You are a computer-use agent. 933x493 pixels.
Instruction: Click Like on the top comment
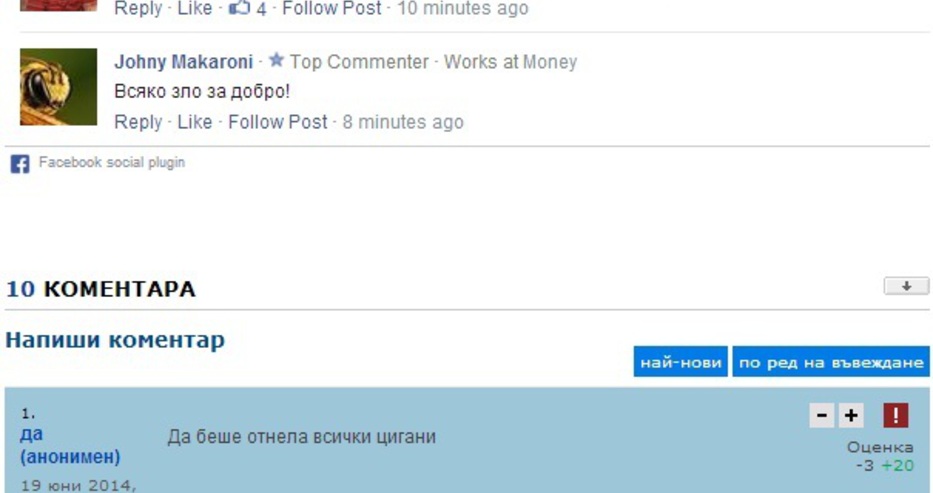[x=195, y=8]
